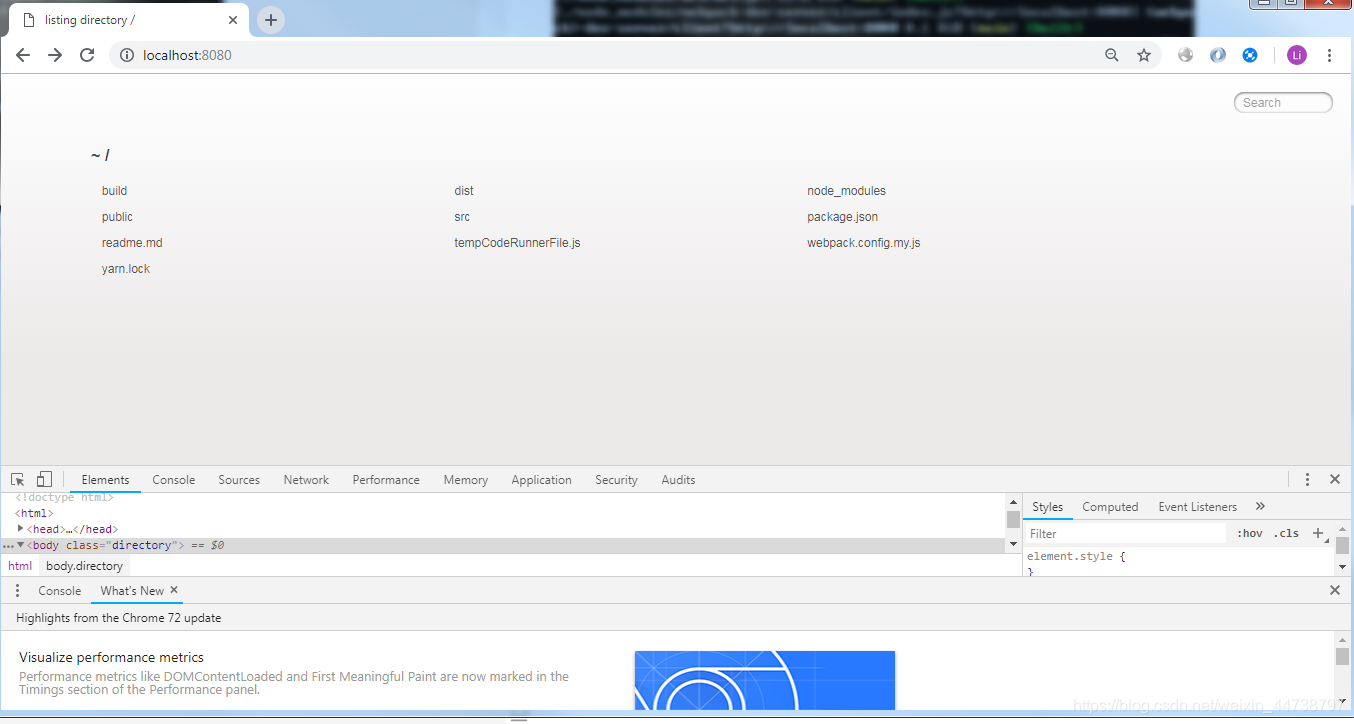Open the drawer three-dot menu
This screenshot has width=1354, height=724.
(17, 591)
